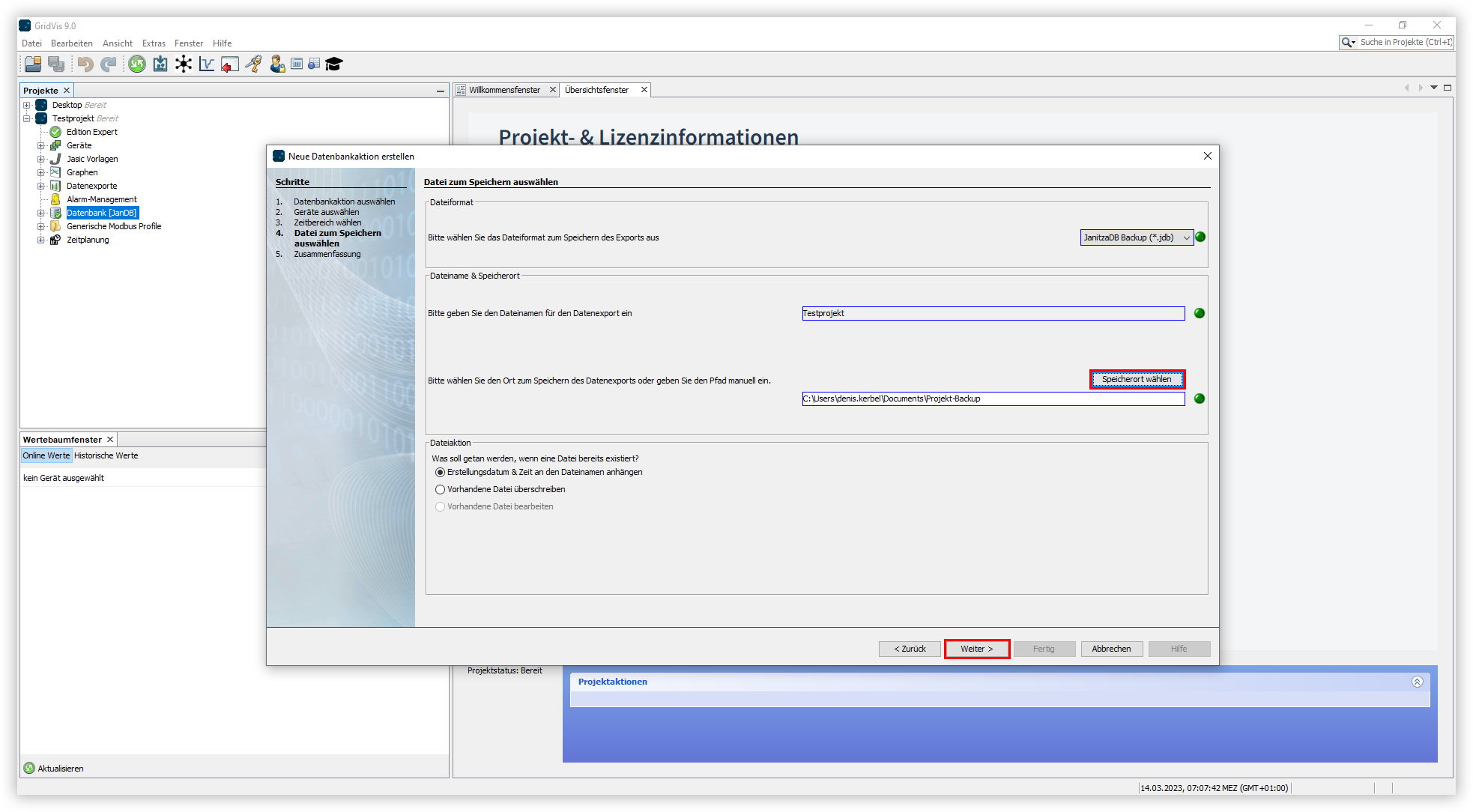Click the graduation cap tutorial icon
The height and width of the screenshot is (812, 1473).
334,64
